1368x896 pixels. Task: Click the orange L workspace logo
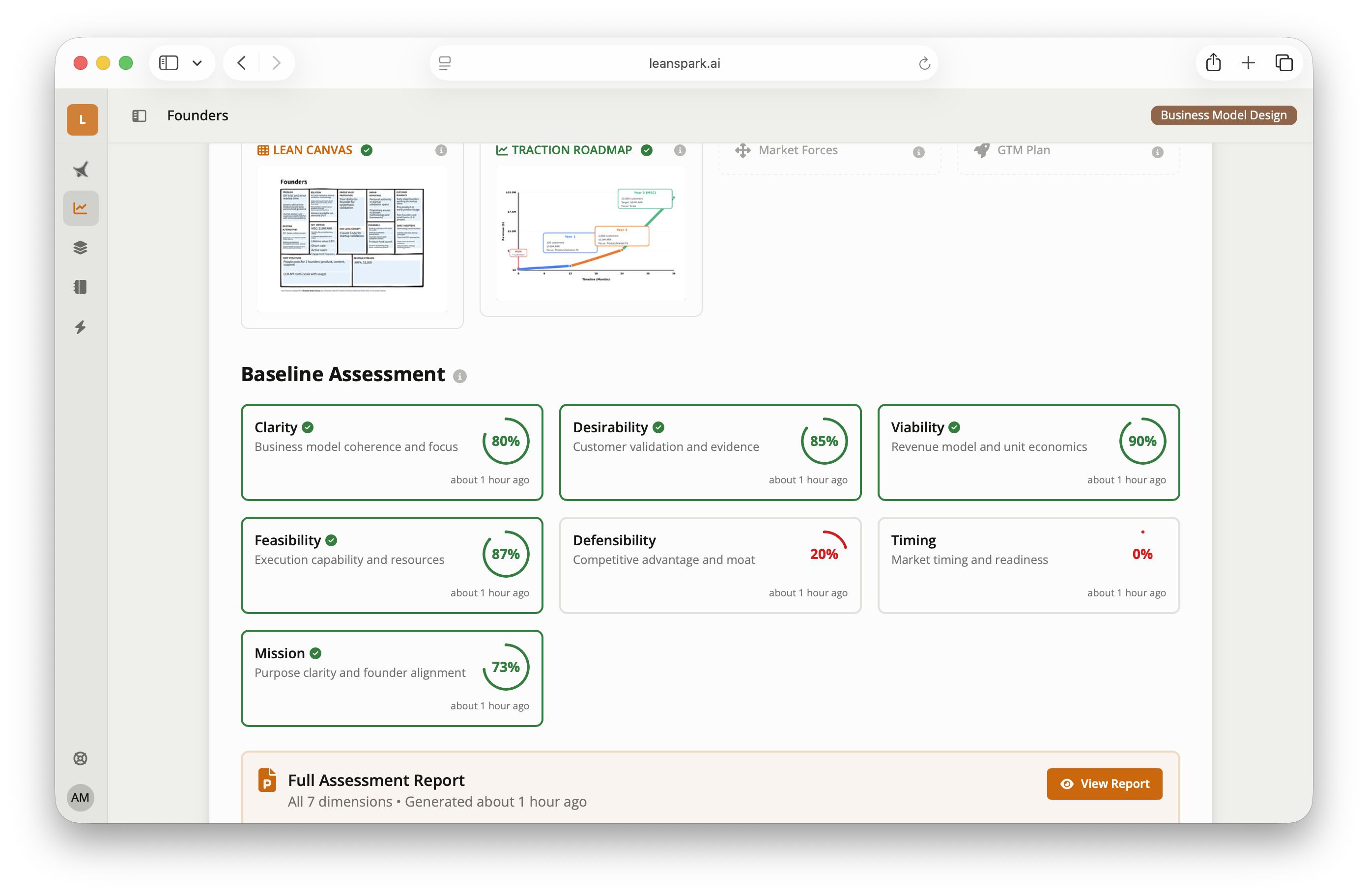(82, 119)
